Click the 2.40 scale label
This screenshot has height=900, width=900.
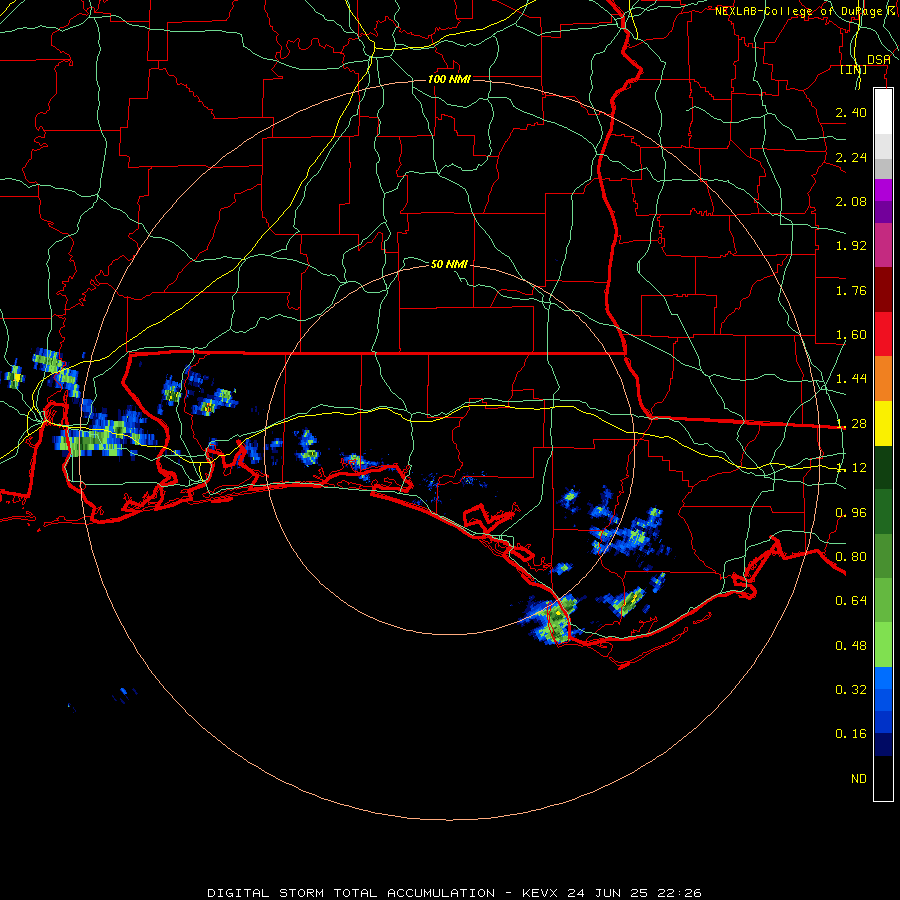(x=851, y=112)
